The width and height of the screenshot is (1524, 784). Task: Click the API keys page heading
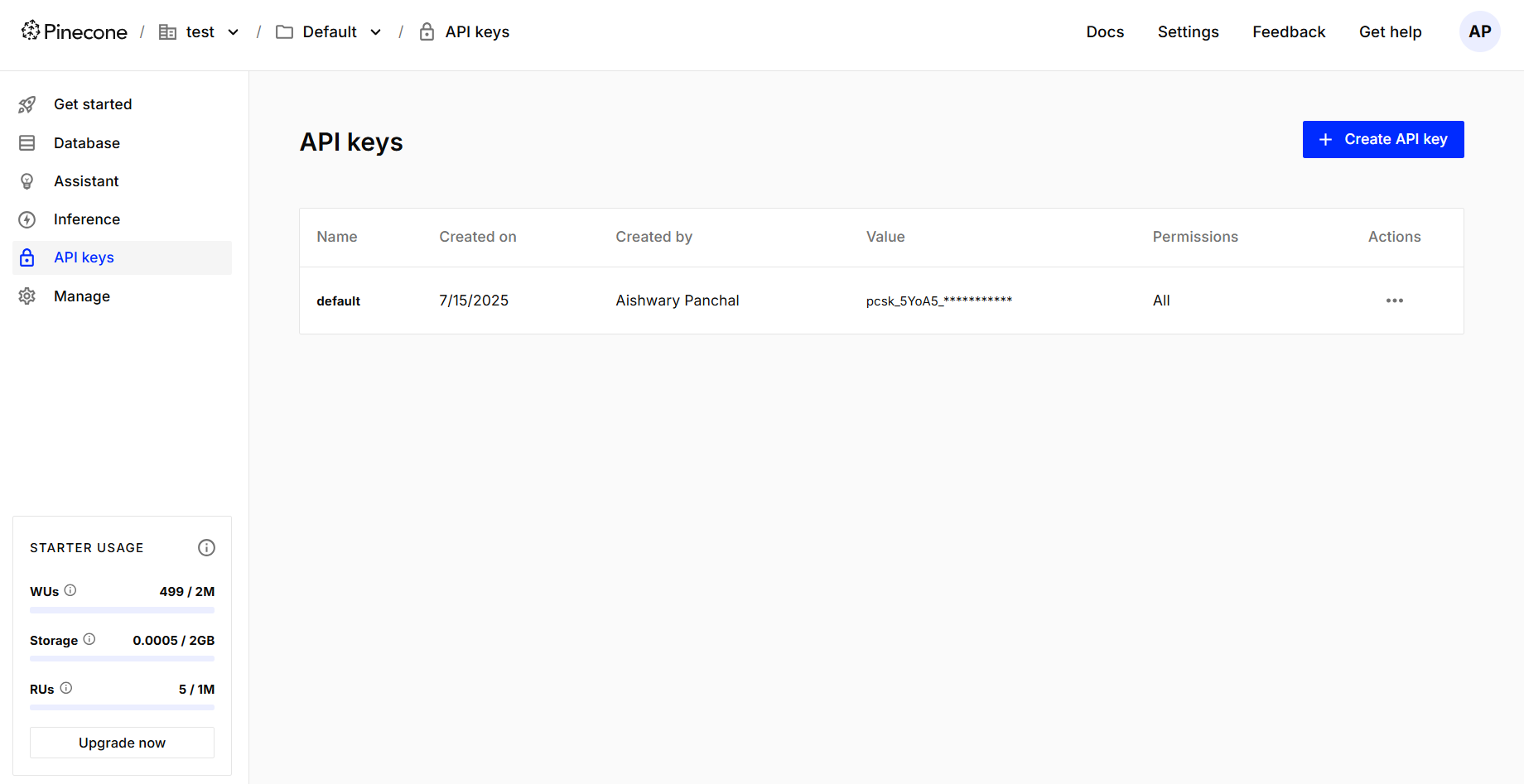click(x=351, y=142)
